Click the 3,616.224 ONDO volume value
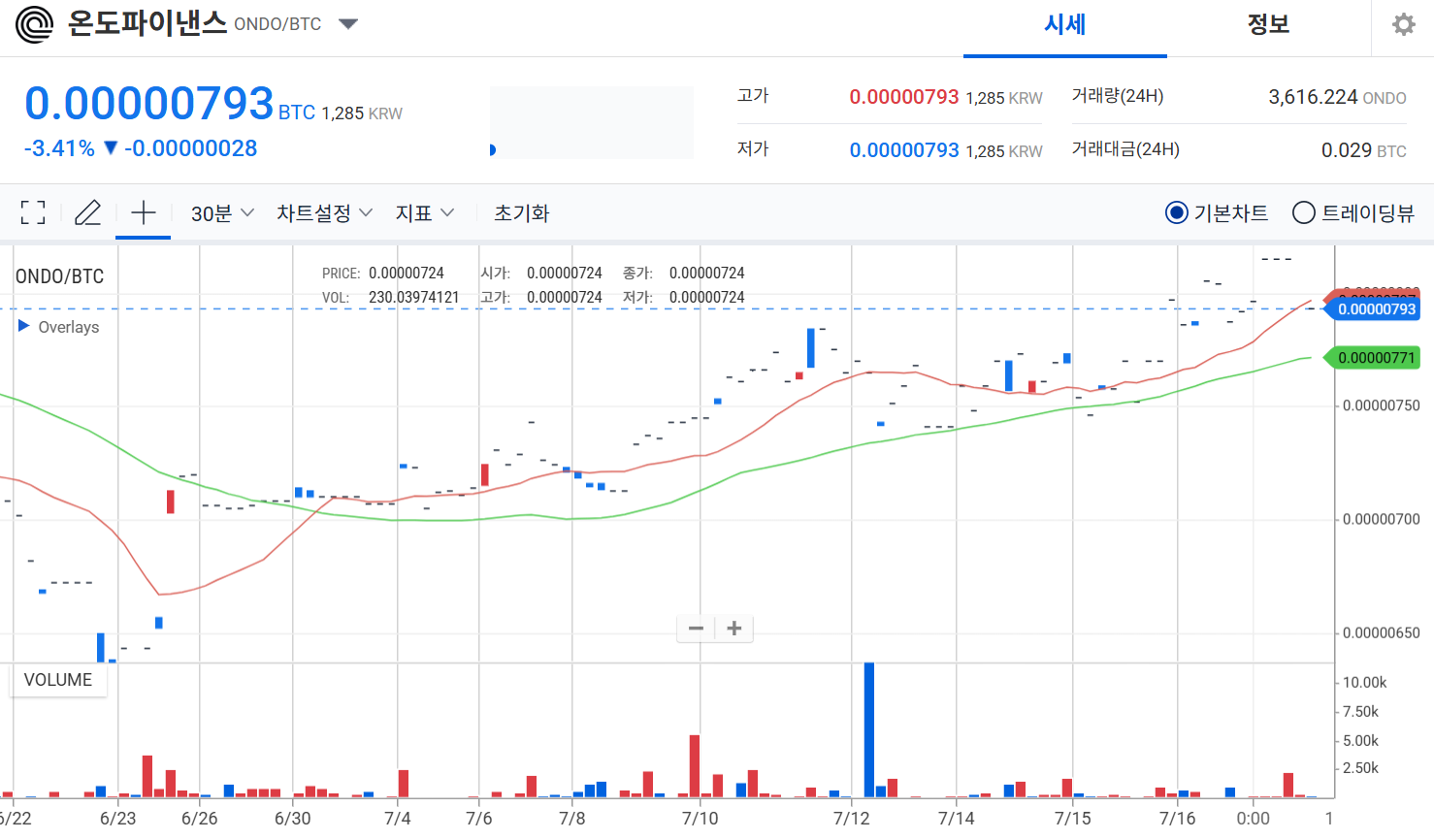 coord(1337,97)
